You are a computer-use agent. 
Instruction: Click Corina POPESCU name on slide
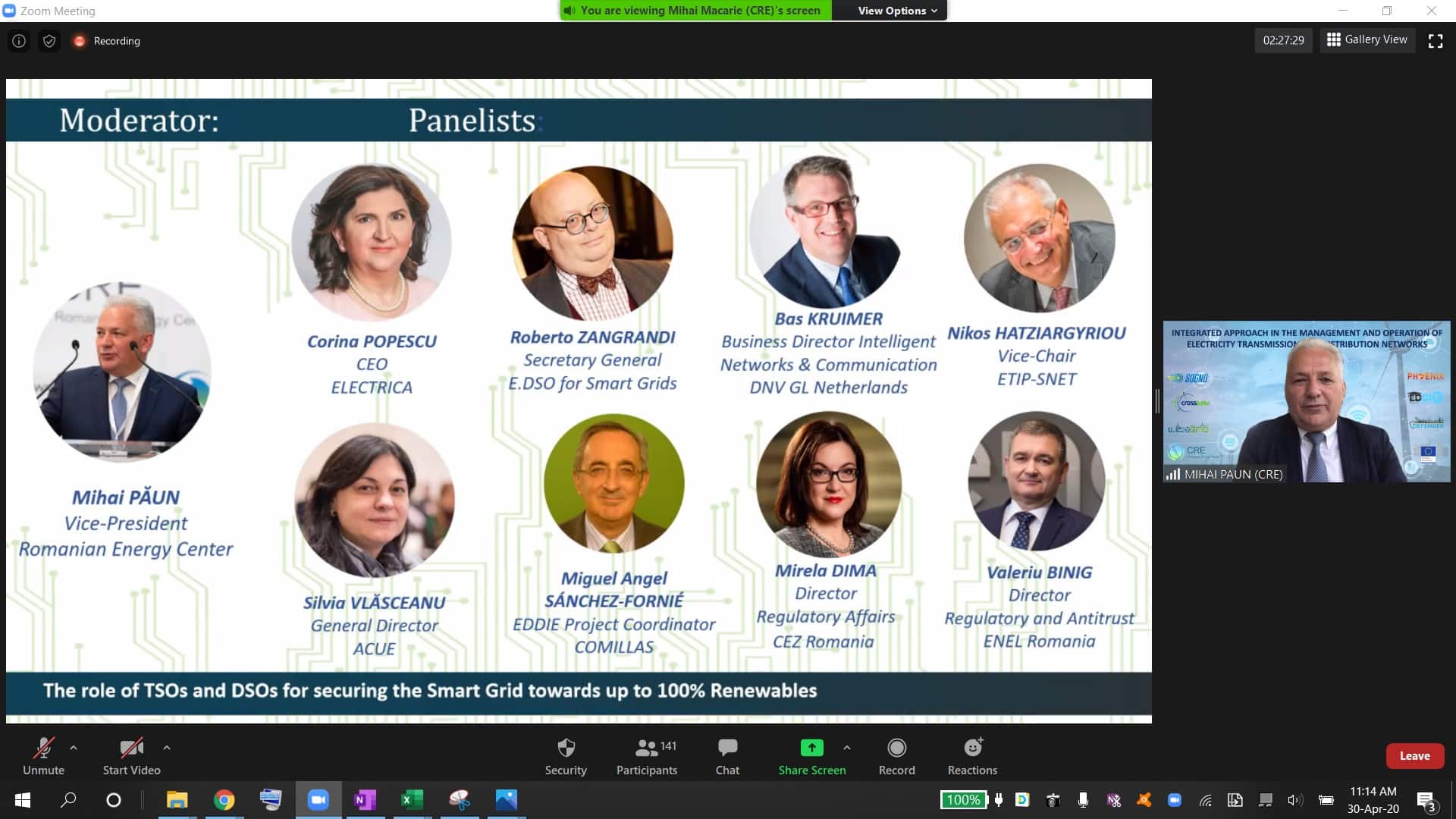coord(372,341)
